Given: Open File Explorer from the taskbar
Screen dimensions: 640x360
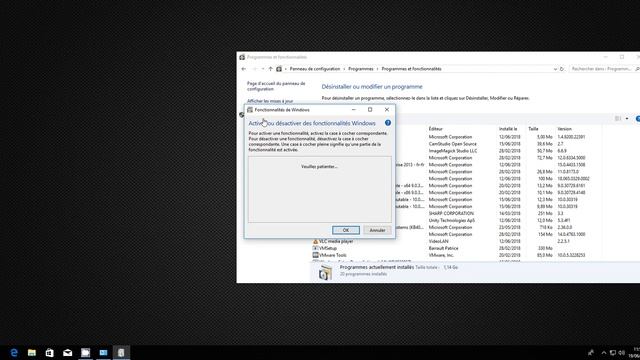Looking at the screenshot, I should click(x=32, y=353).
